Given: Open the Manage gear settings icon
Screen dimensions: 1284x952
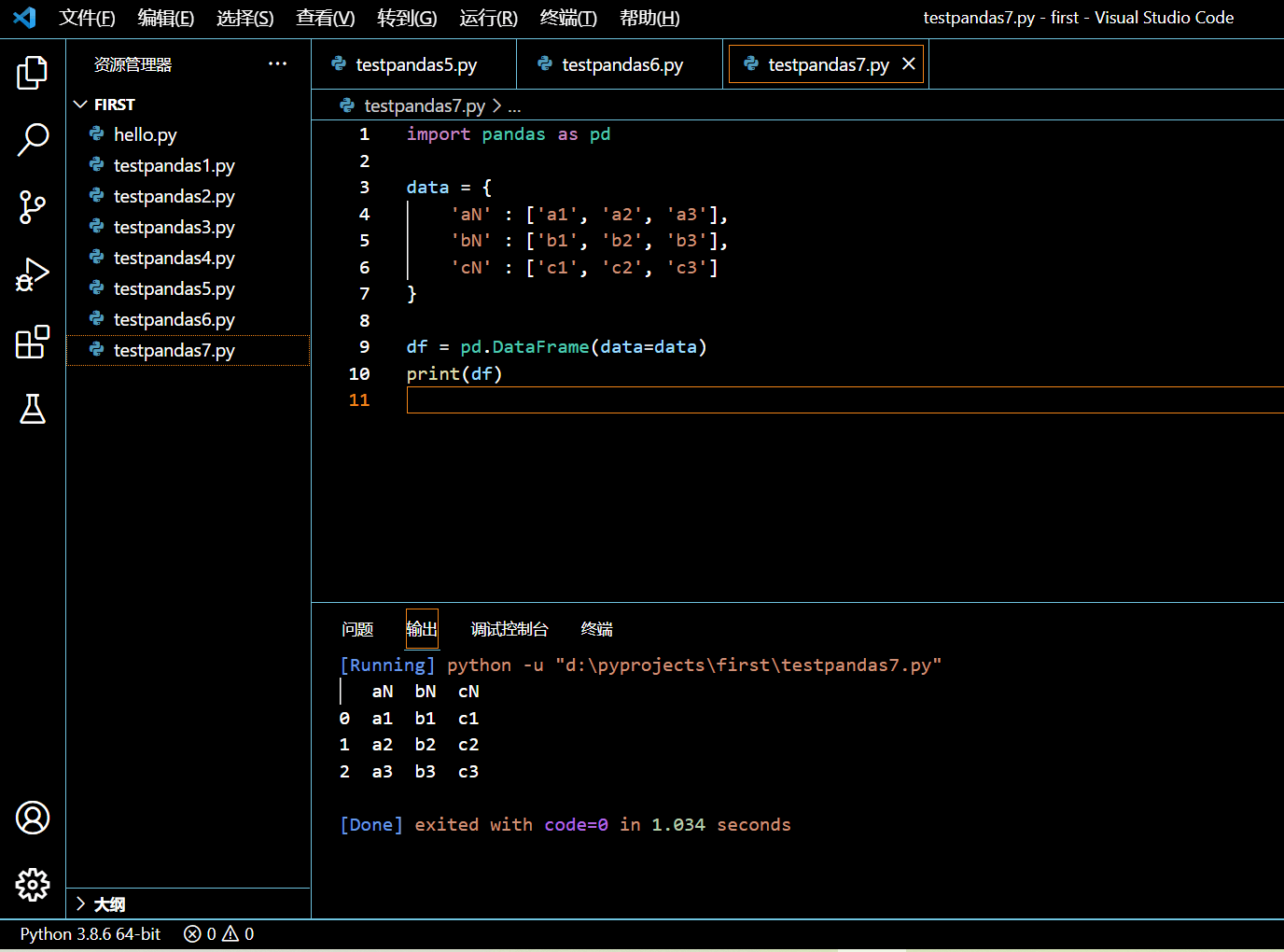Looking at the screenshot, I should click(33, 885).
